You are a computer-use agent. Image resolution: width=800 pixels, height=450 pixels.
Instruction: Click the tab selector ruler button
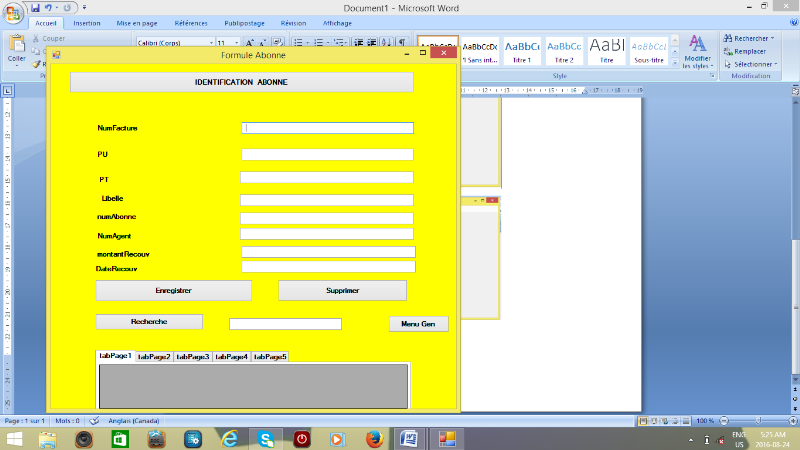(8, 91)
